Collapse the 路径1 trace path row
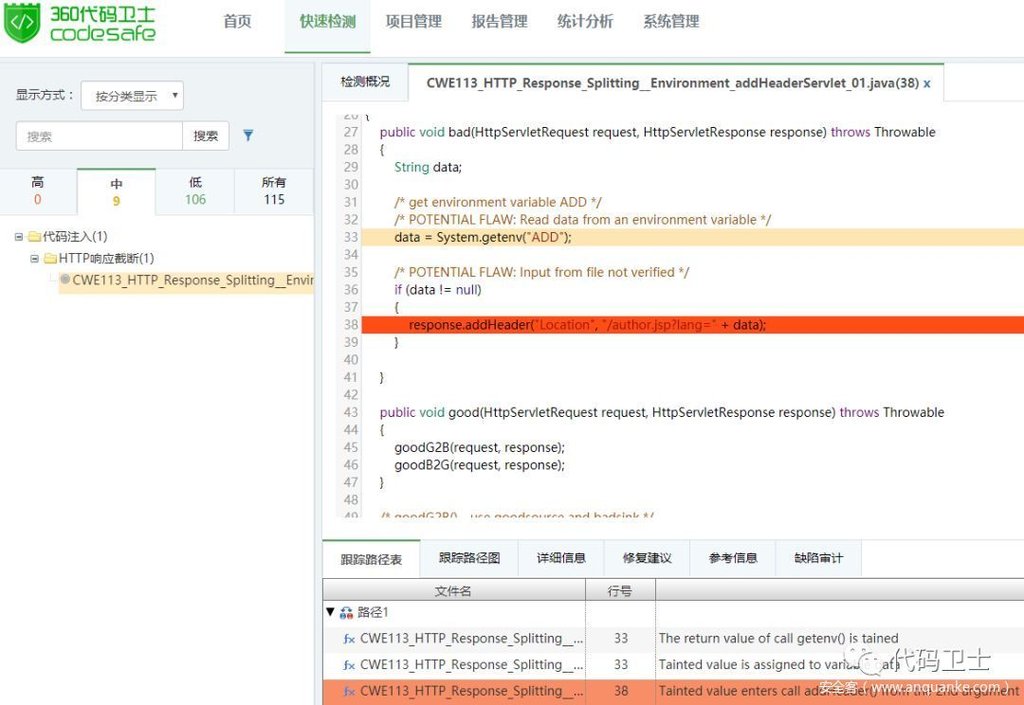The width and height of the screenshot is (1024, 705). [331, 612]
